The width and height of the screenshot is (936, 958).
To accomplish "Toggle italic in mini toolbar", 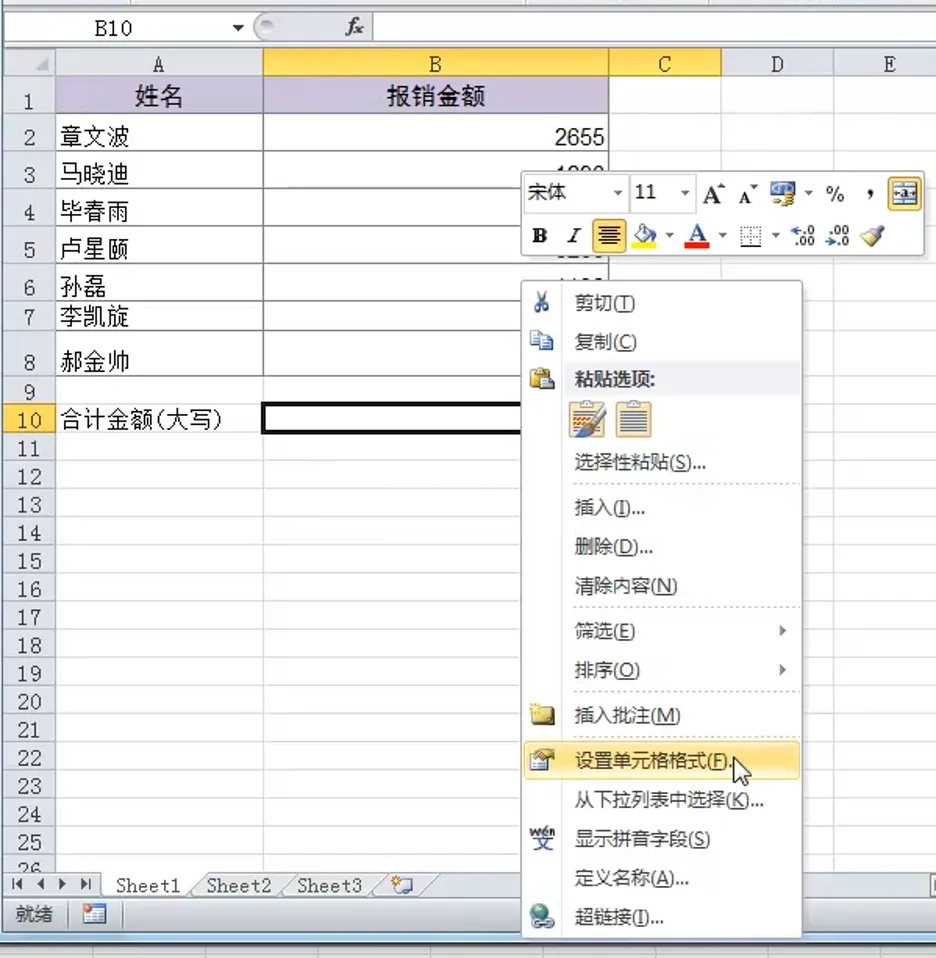I will click(573, 236).
